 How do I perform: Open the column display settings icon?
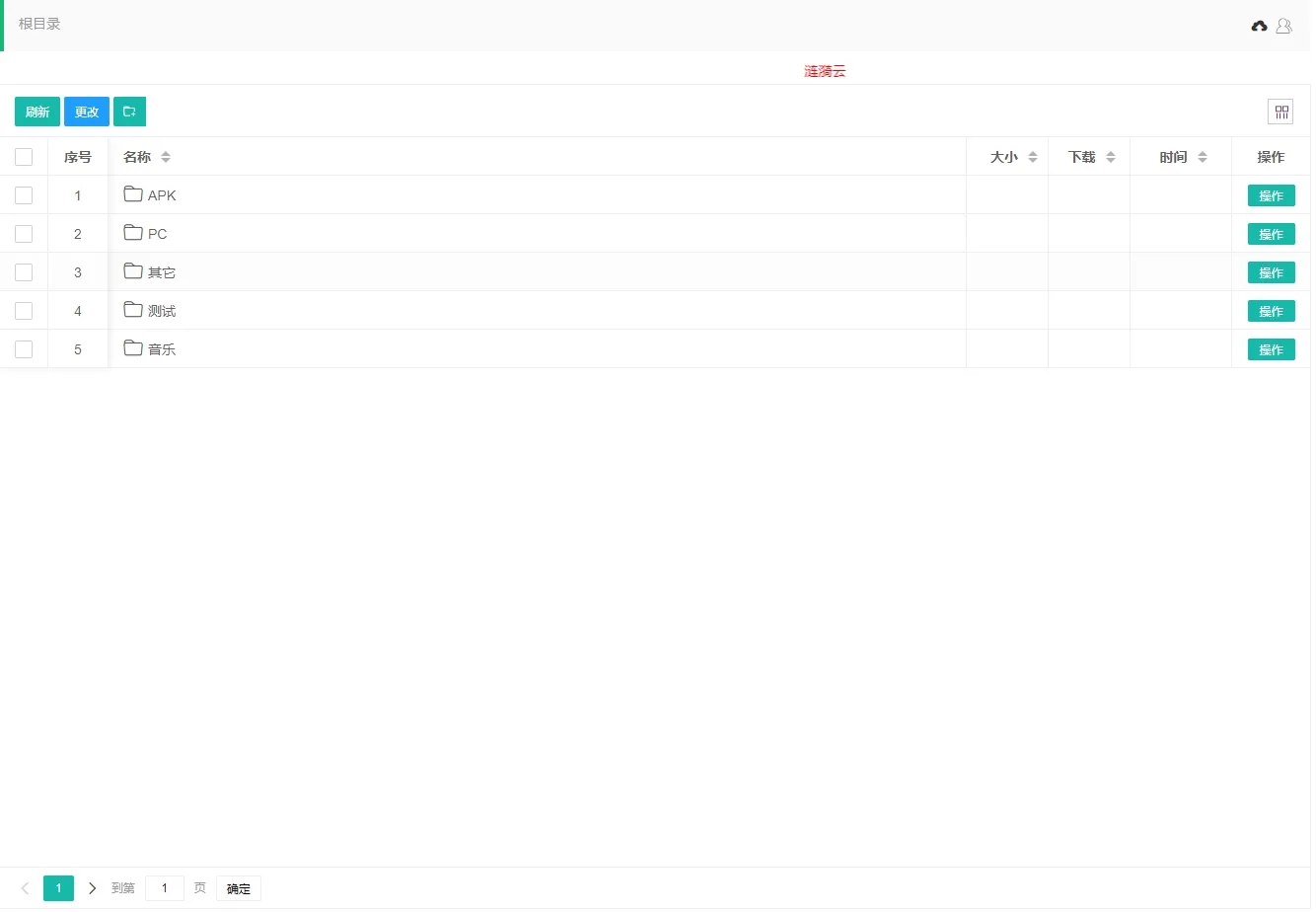pos(1280,112)
